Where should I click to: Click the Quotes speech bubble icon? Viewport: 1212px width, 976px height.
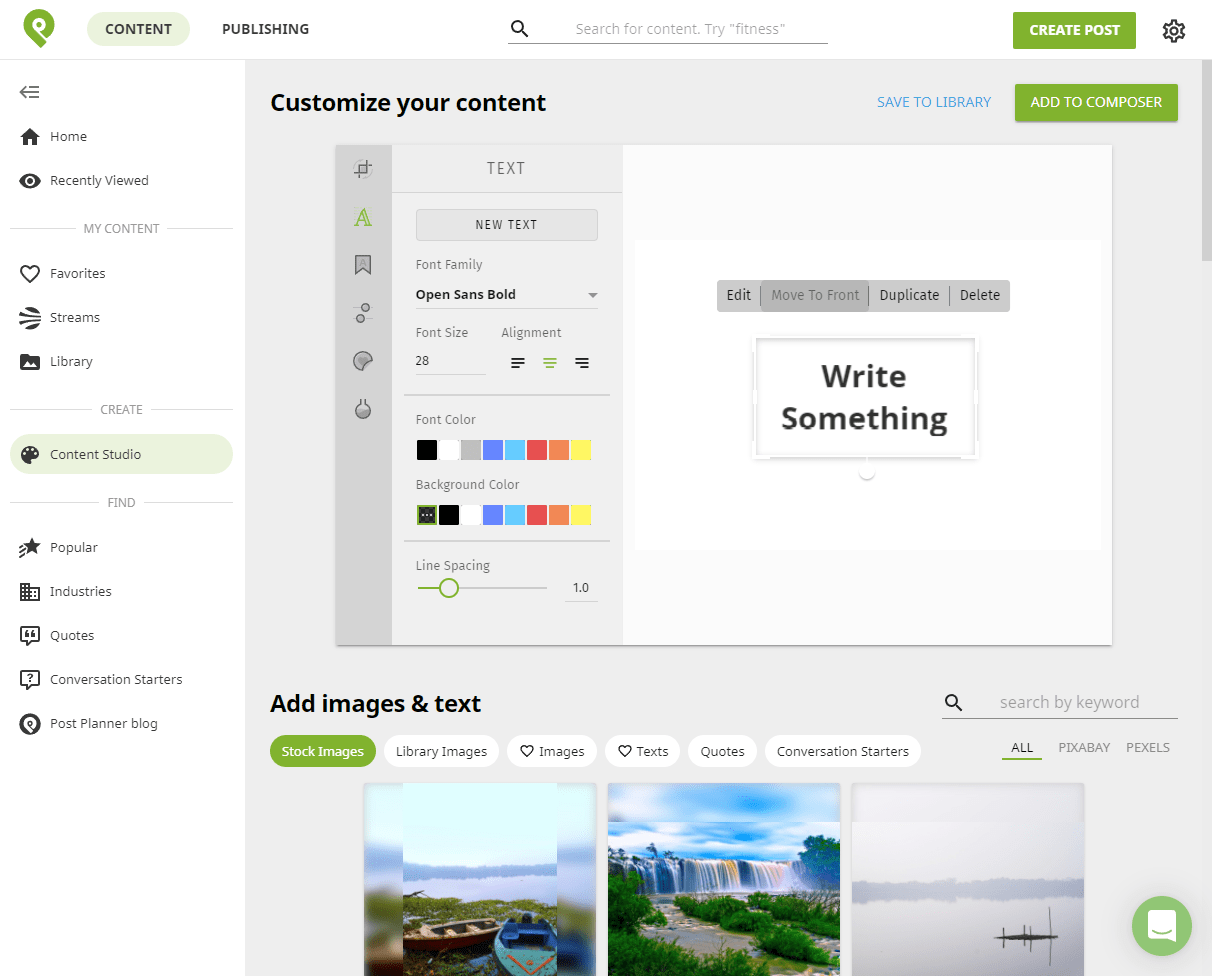click(30, 636)
